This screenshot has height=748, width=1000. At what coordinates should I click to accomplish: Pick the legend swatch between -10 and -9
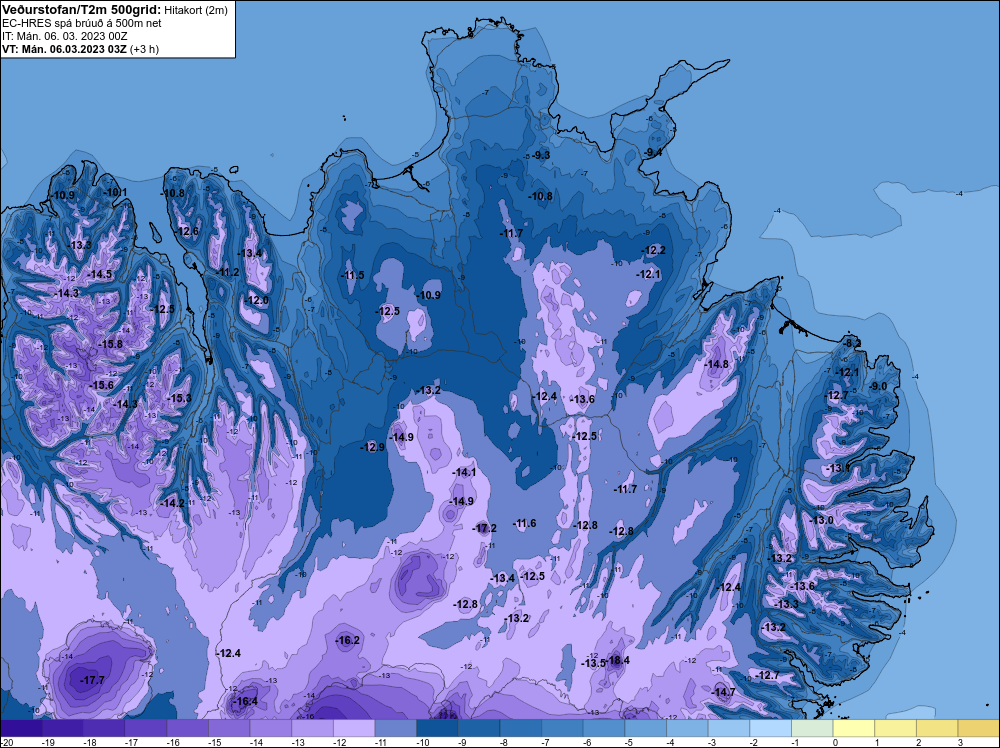pyautogui.click(x=438, y=728)
